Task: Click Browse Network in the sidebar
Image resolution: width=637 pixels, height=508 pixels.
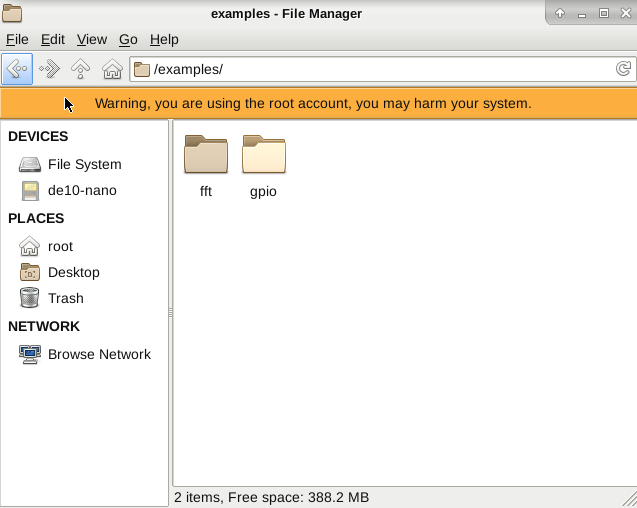Action: click(x=98, y=354)
